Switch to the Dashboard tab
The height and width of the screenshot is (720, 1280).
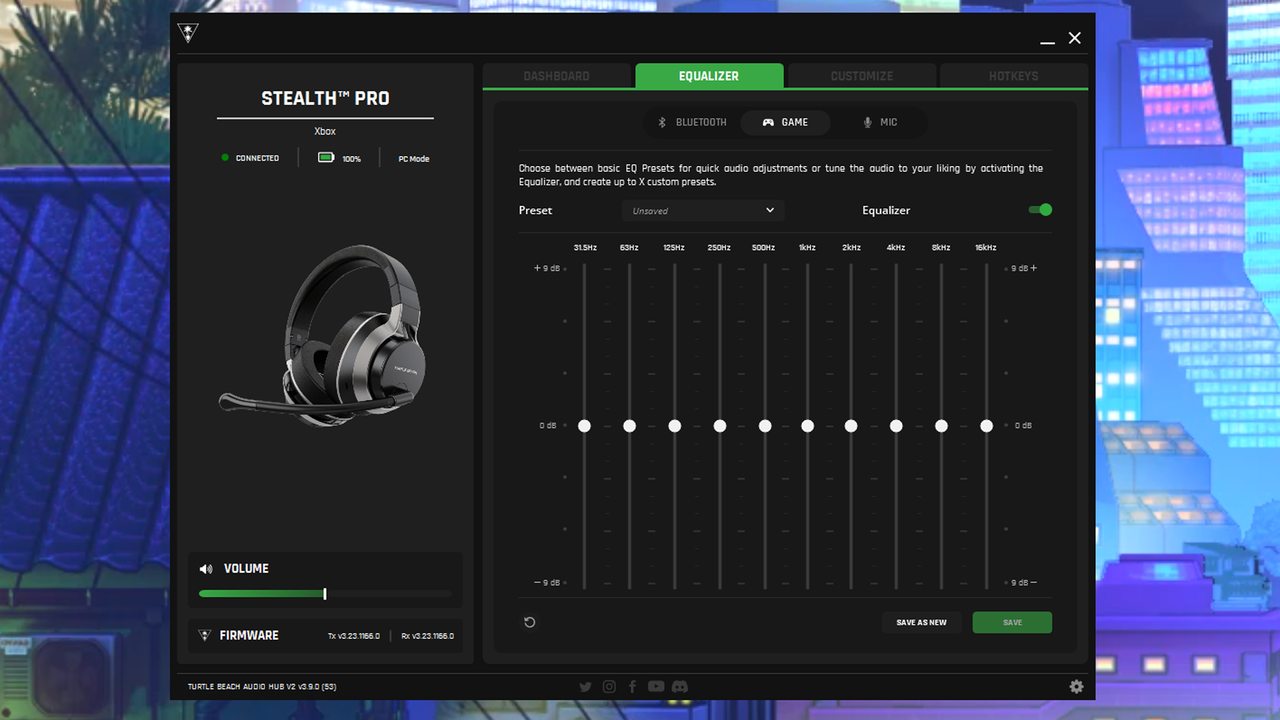click(x=557, y=76)
